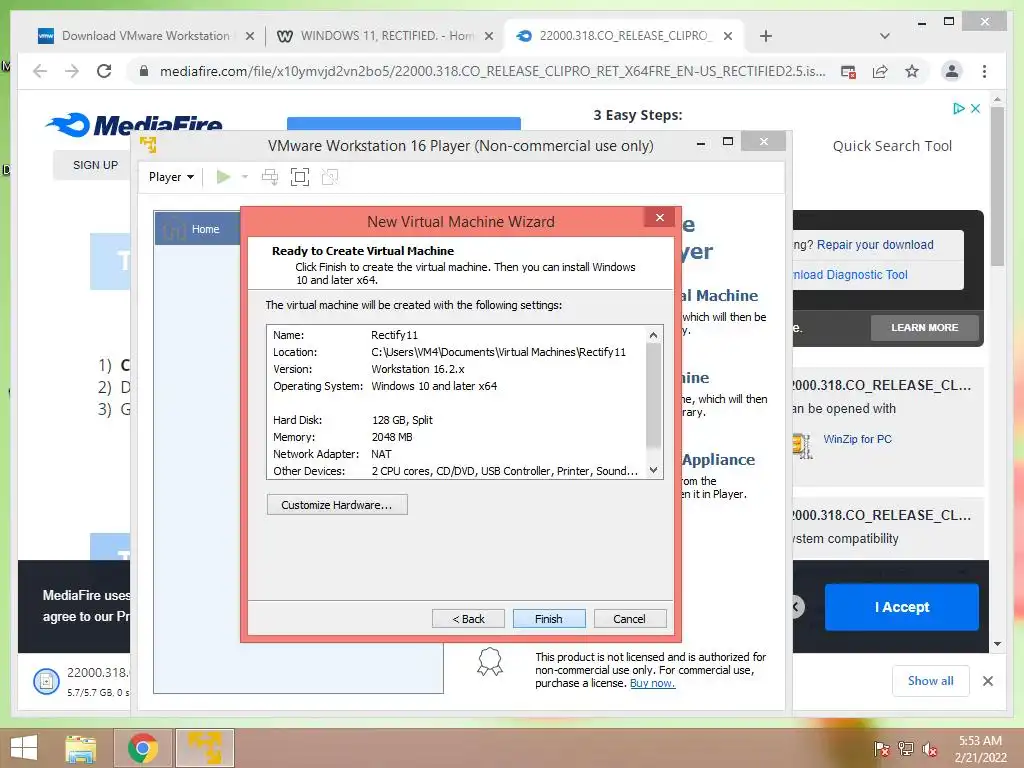Open Download Diagnostic Tool link

click(x=849, y=275)
